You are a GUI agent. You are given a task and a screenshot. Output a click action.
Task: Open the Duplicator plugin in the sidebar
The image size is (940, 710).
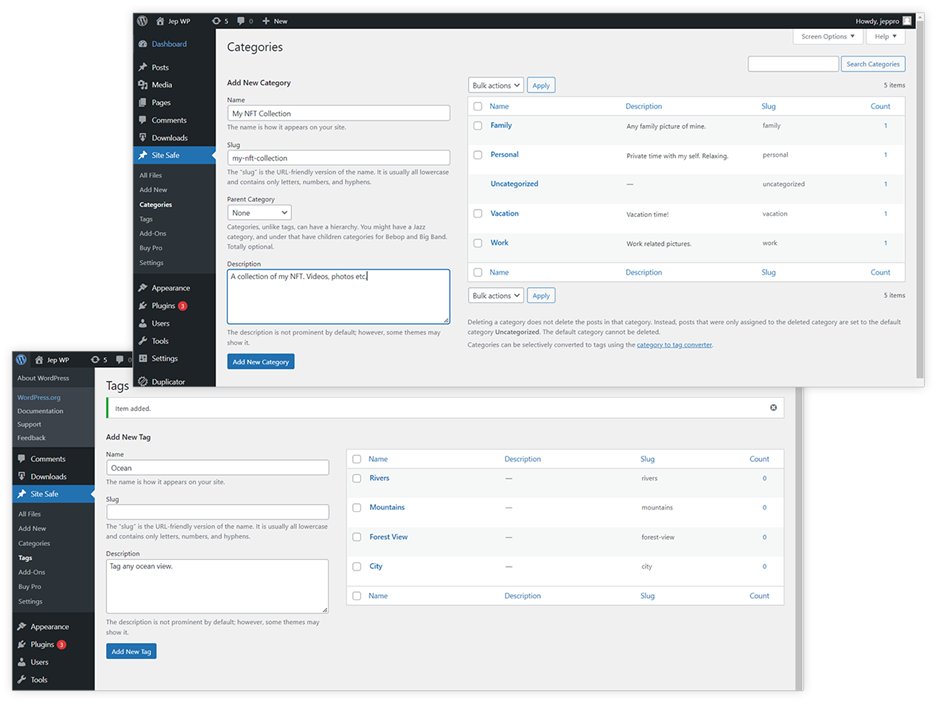(167, 381)
